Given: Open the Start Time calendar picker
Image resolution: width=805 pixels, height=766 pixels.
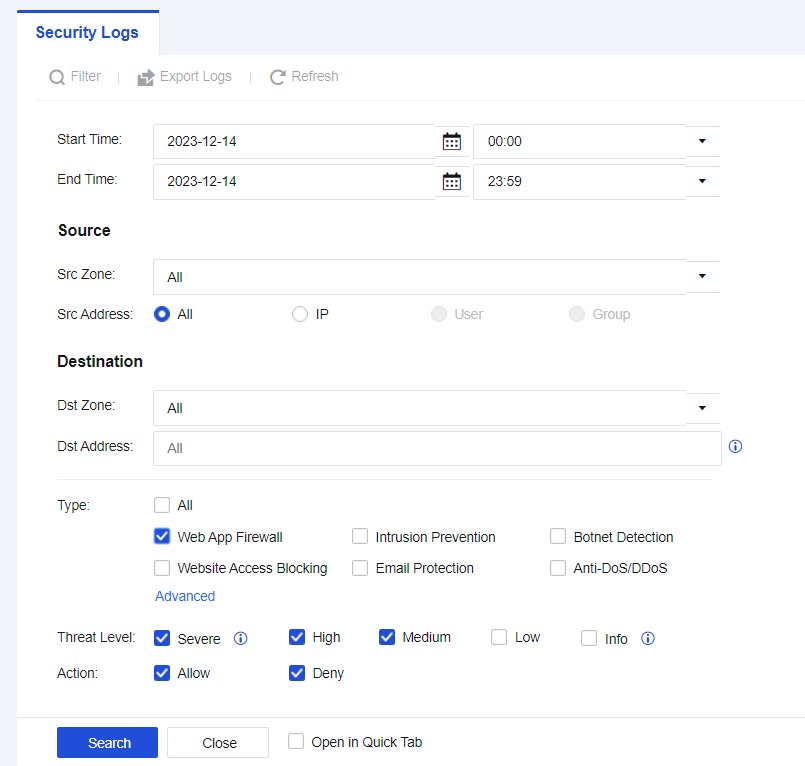Looking at the screenshot, I should 452,141.
